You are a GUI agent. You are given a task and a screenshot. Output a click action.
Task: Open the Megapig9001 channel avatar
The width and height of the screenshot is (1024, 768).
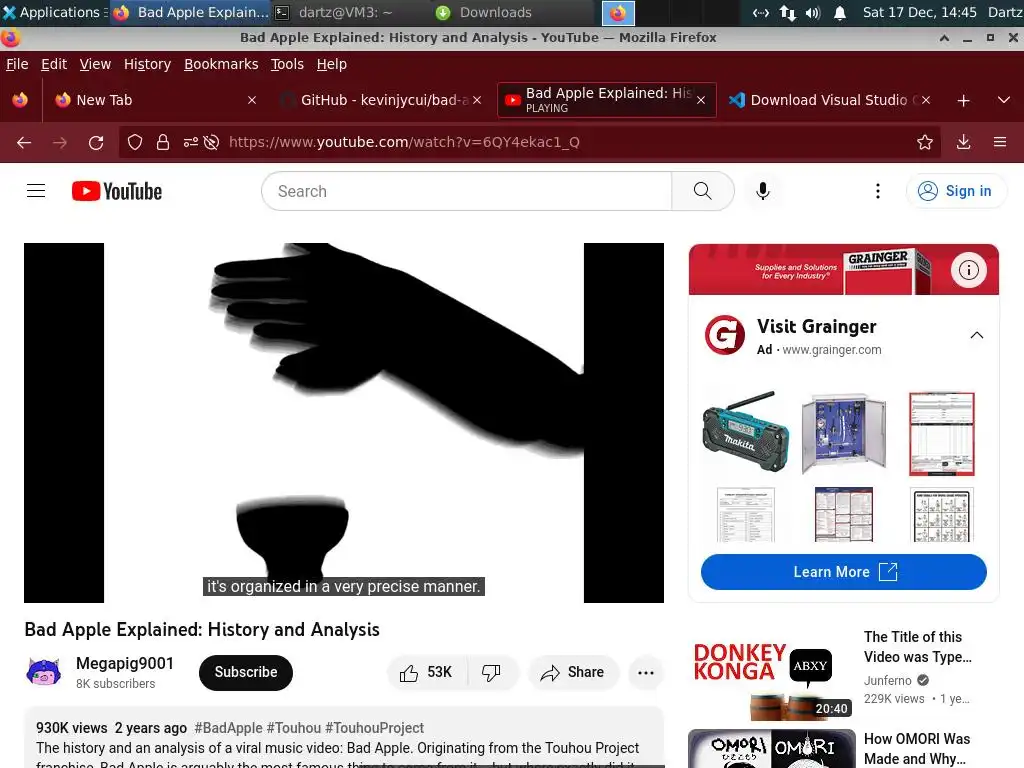(44, 672)
